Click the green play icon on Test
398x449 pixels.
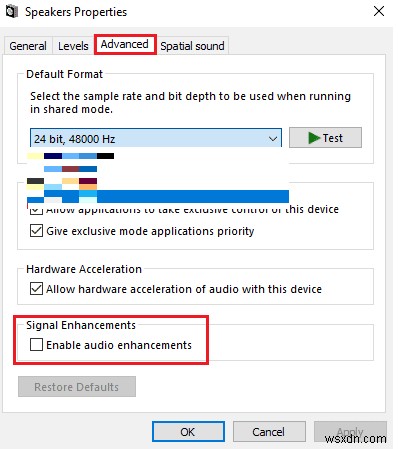314,138
